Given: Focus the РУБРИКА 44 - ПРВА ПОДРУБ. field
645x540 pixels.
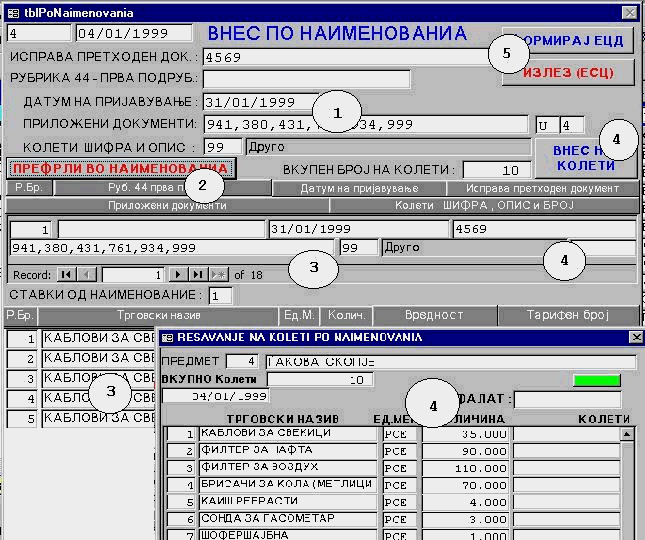Looking at the screenshot, I should point(306,79).
